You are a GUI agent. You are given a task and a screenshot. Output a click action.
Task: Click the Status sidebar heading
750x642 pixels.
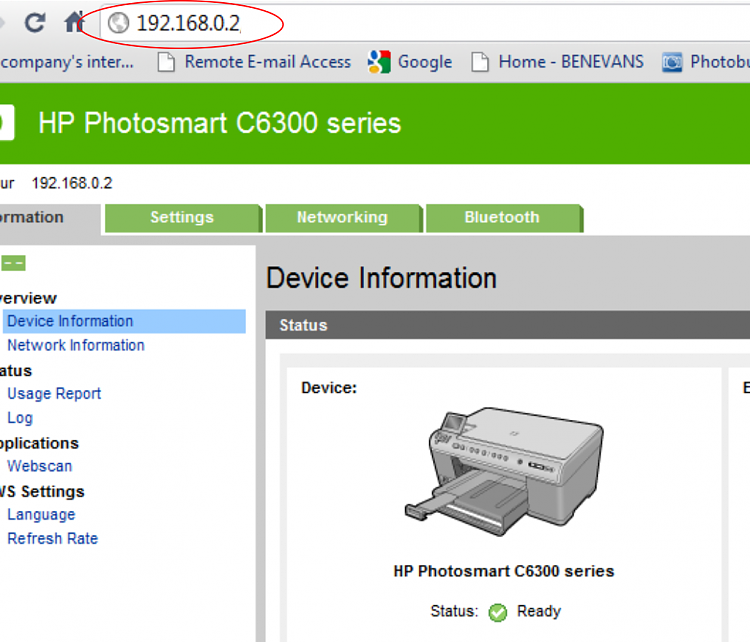(16, 371)
